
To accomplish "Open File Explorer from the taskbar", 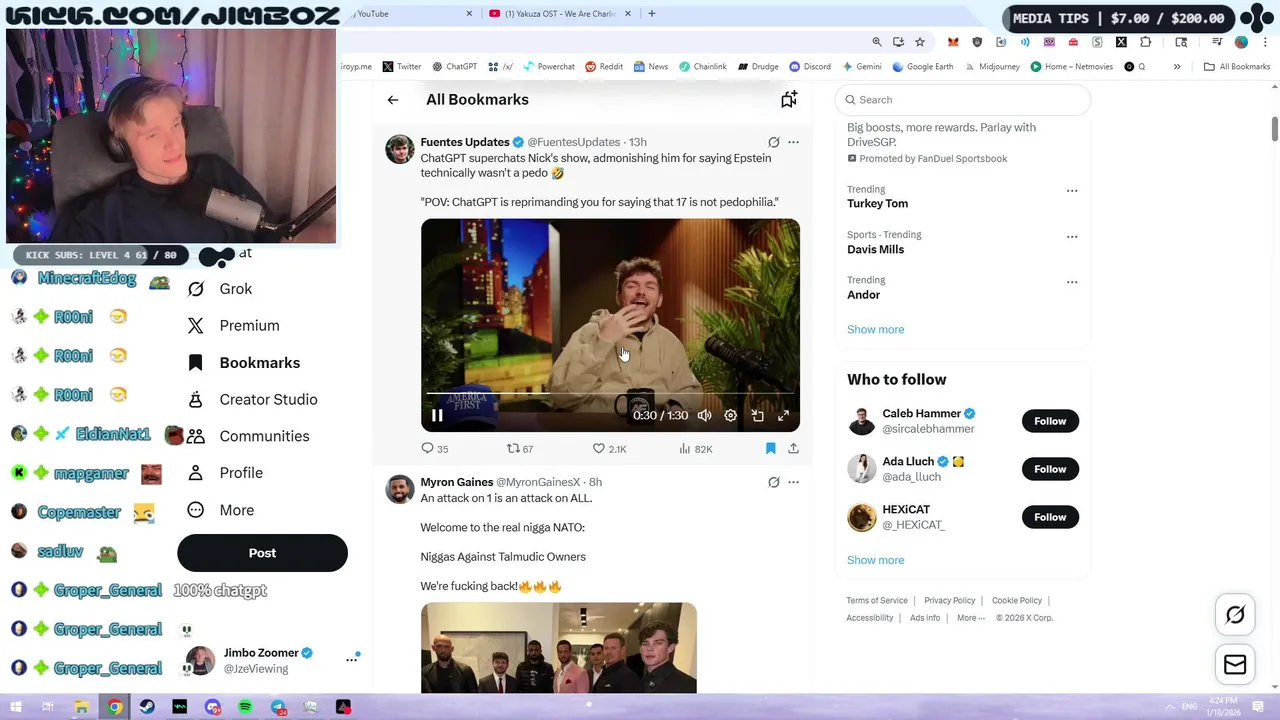I will coord(82,707).
